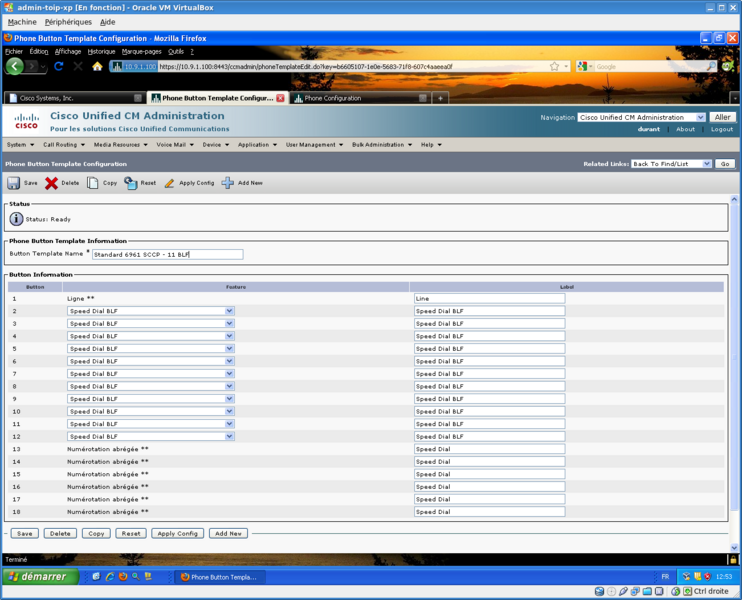Click the Copy pages icon
Viewport: 742px width, 600px height.
[x=93, y=183]
